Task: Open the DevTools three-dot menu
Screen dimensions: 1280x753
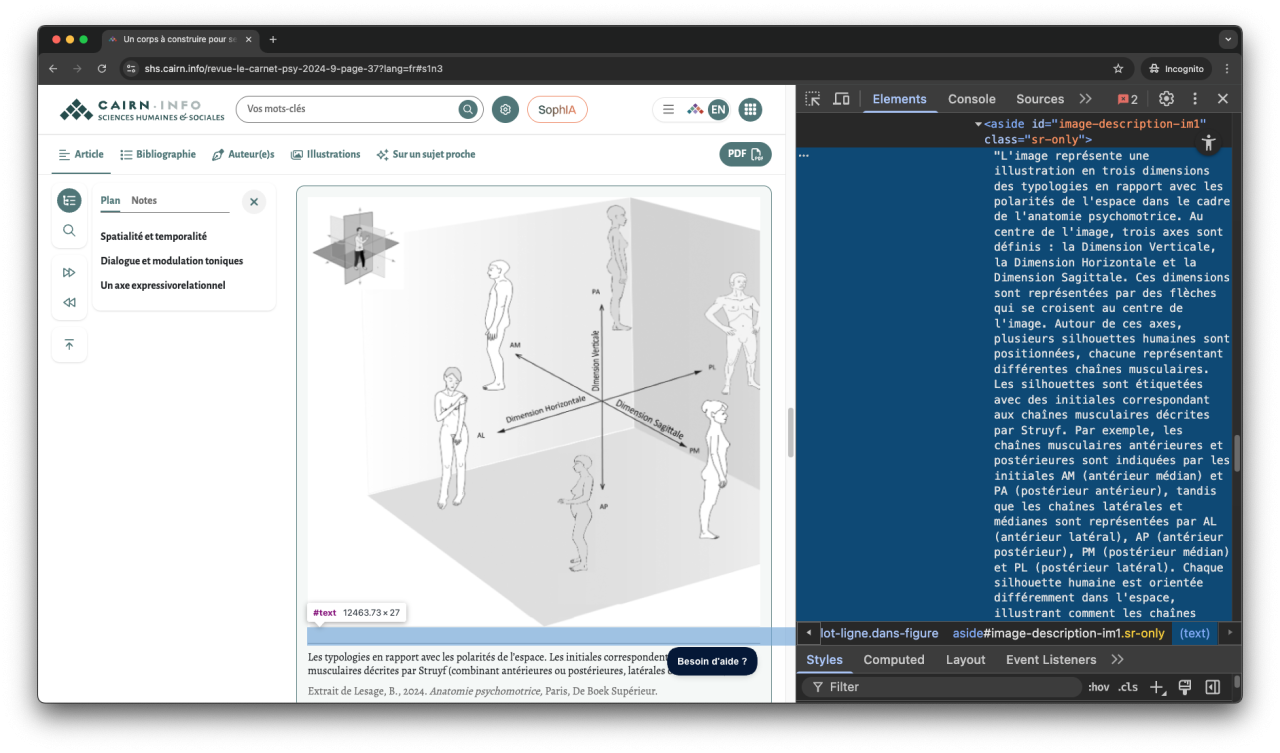Action: click(x=1195, y=99)
